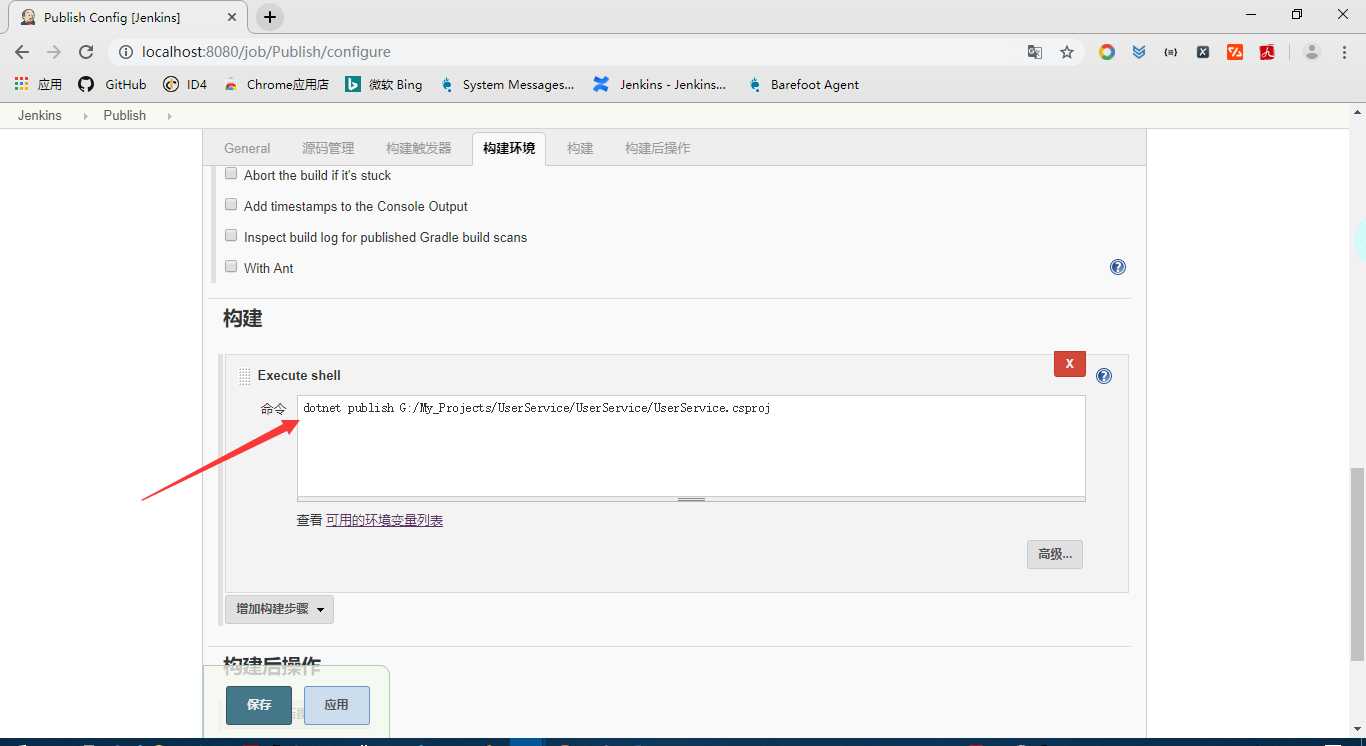View site information icon in address bar
The width and height of the screenshot is (1366, 746).
point(125,52)
